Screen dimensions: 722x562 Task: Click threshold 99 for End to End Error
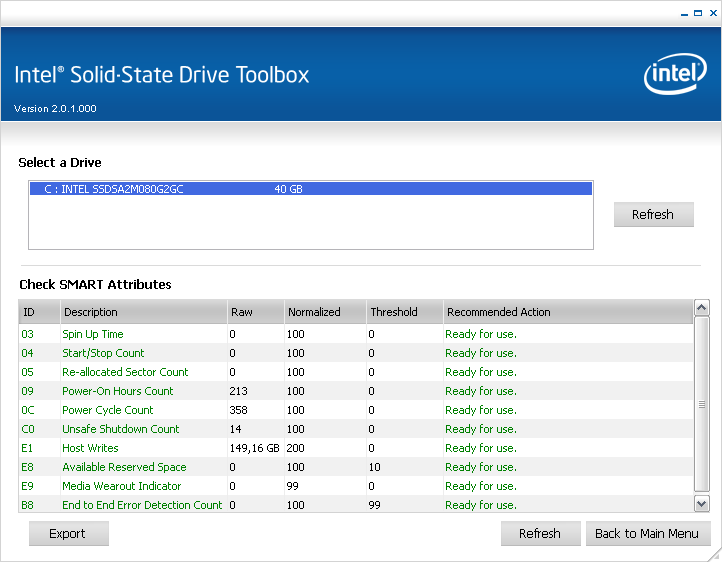tap(374, 505)
